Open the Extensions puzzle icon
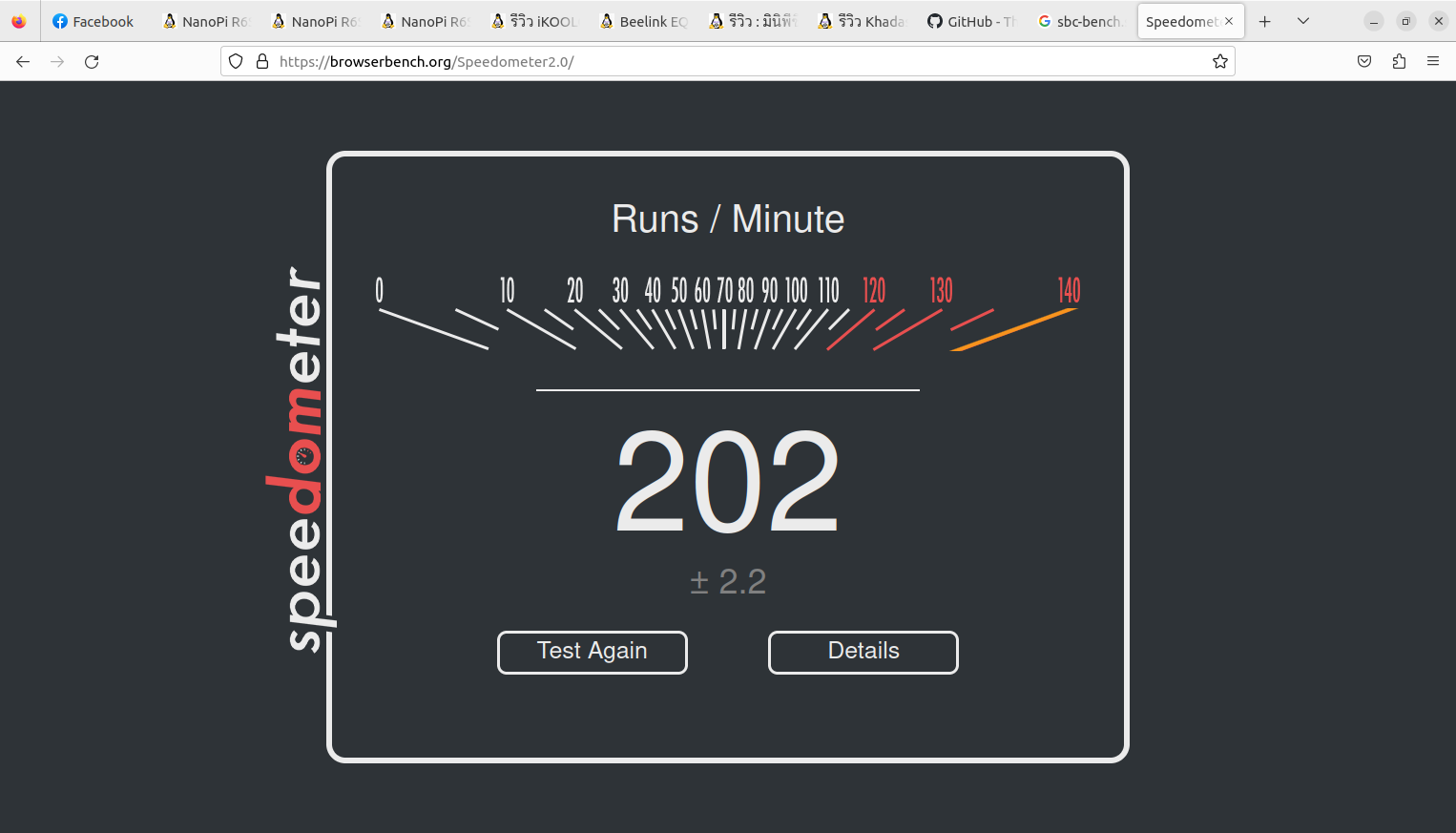This screenshot has height=833, width=1456. pyautogui.click(x=1399, y=61)
